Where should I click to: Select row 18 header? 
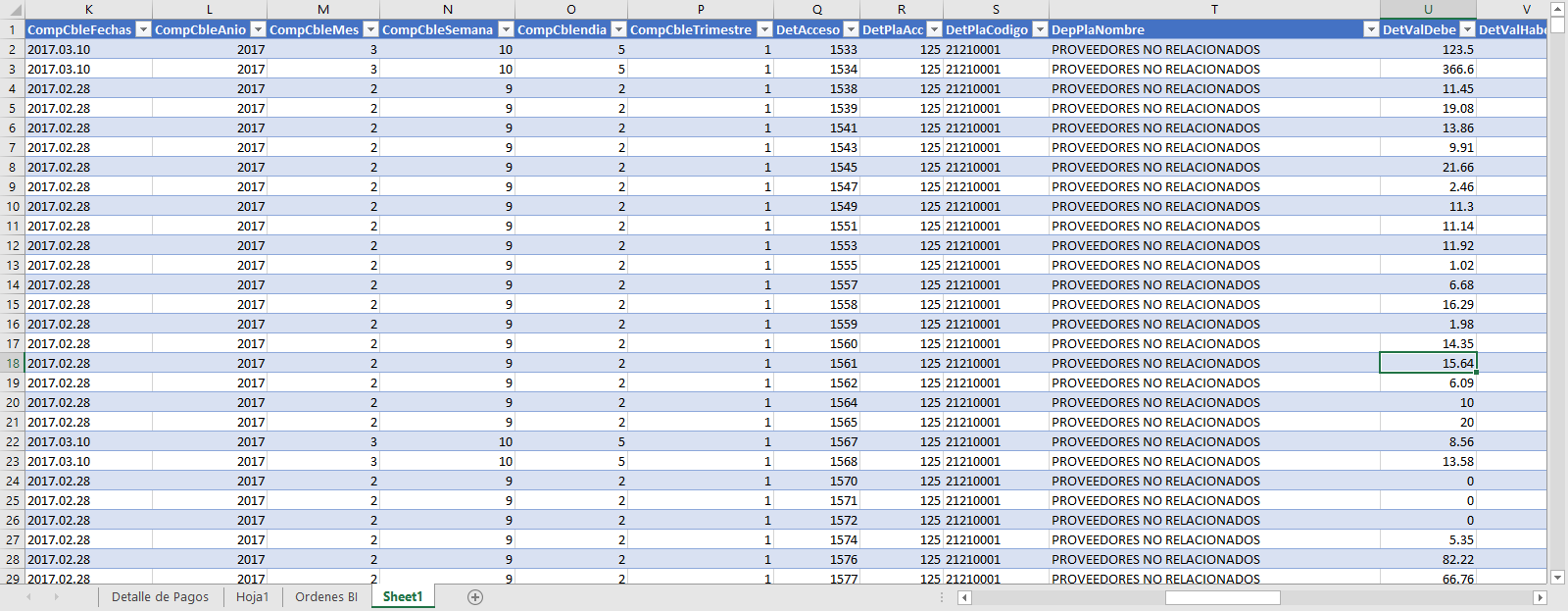click(x=13, y=363)
